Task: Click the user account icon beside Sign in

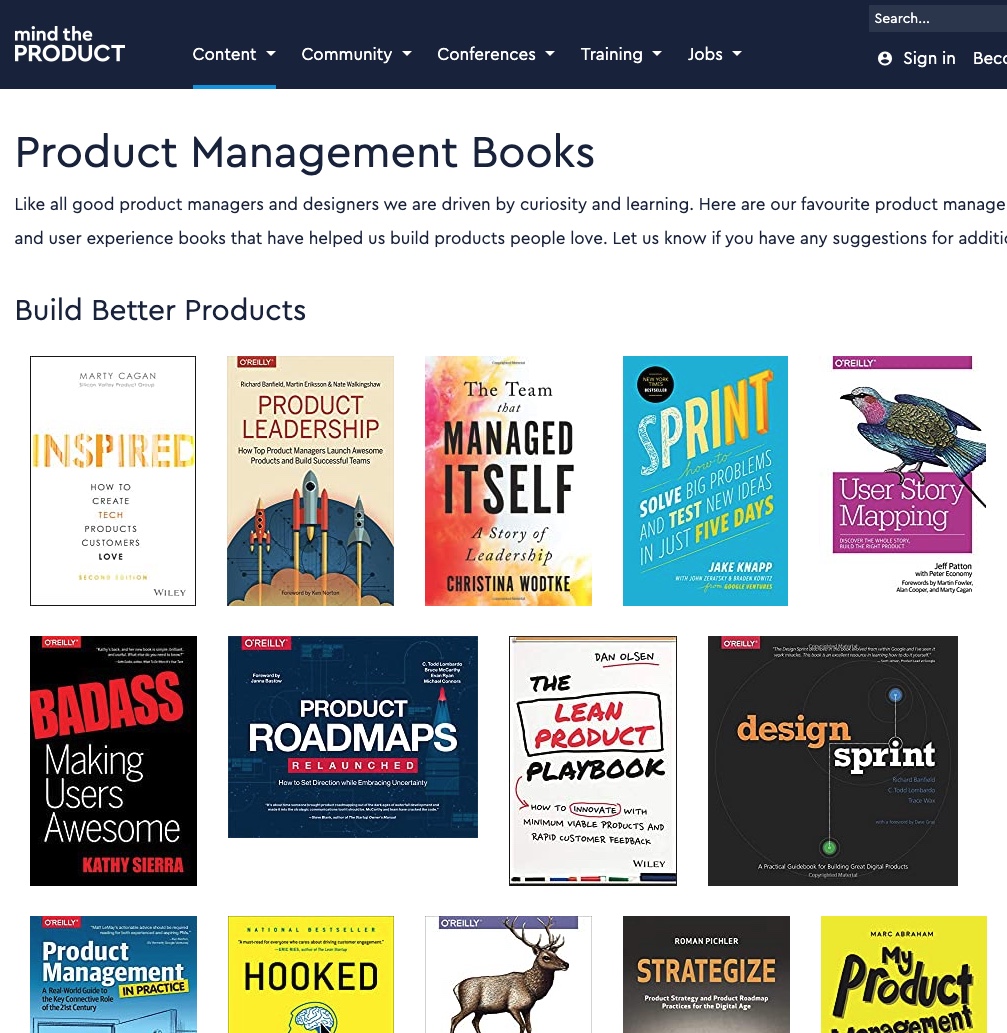Action: coord(885,59)
